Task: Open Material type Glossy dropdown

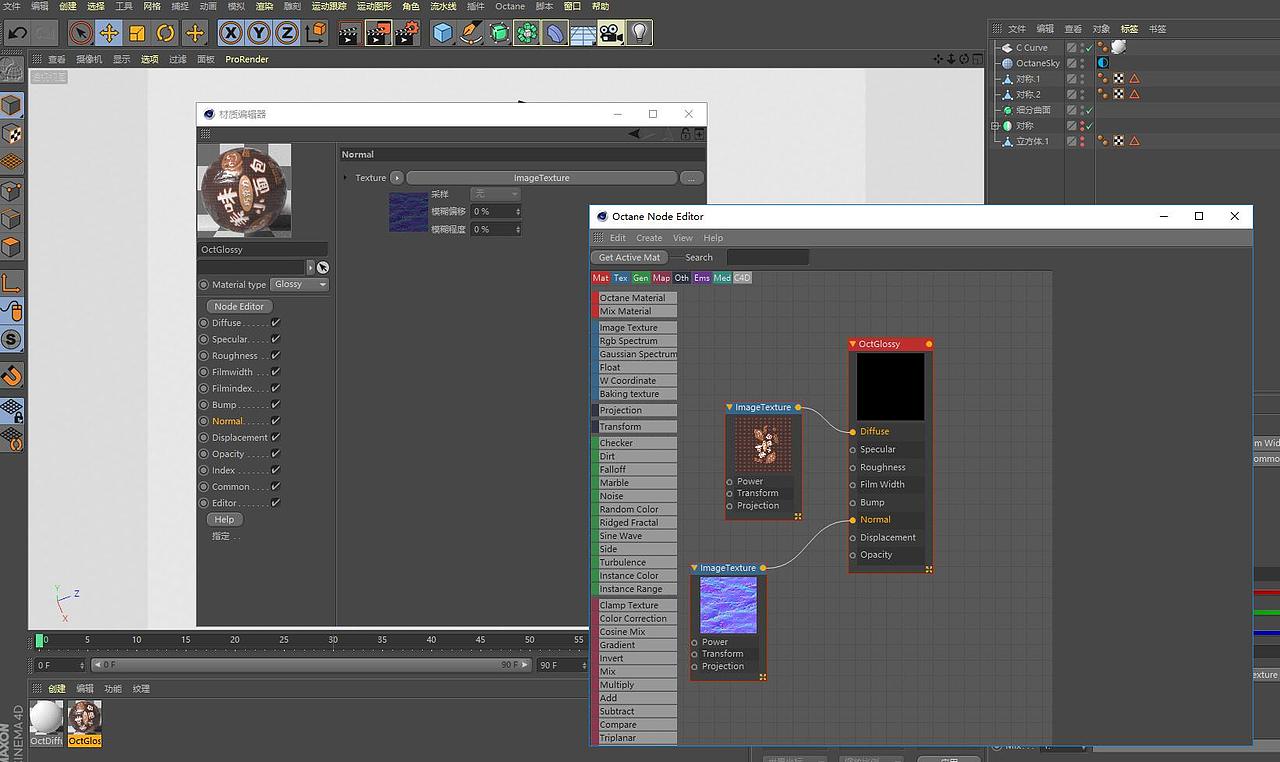Action: tap(299, 285)
